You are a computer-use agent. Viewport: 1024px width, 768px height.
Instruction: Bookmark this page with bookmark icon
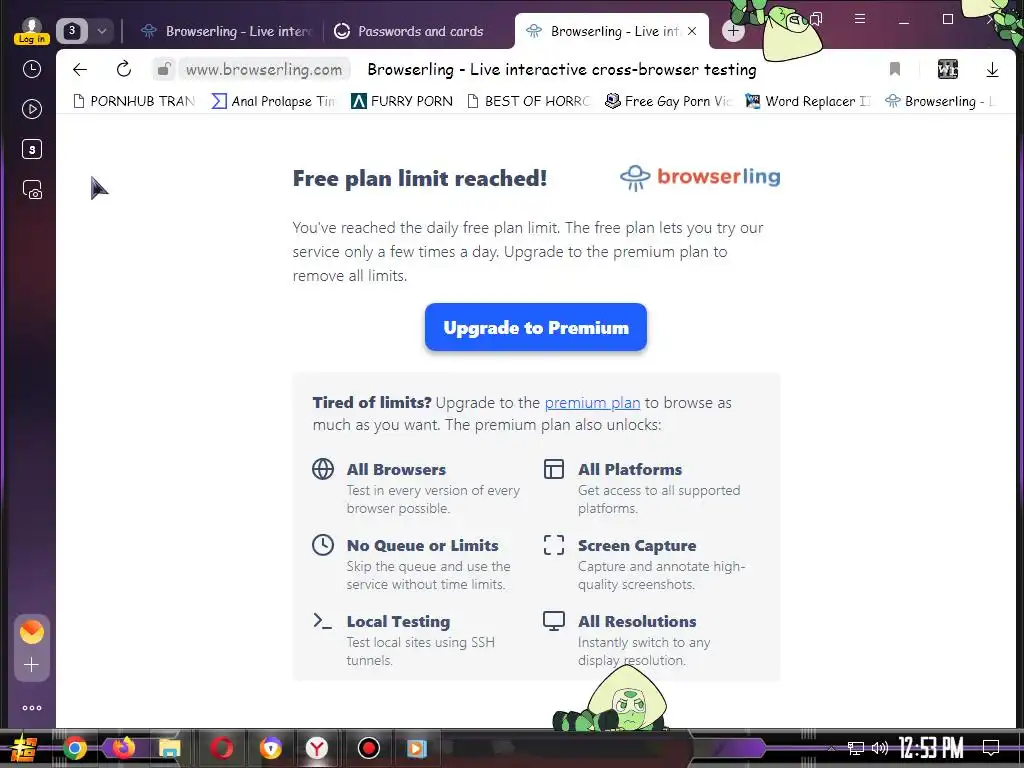(x=895, y=69)
